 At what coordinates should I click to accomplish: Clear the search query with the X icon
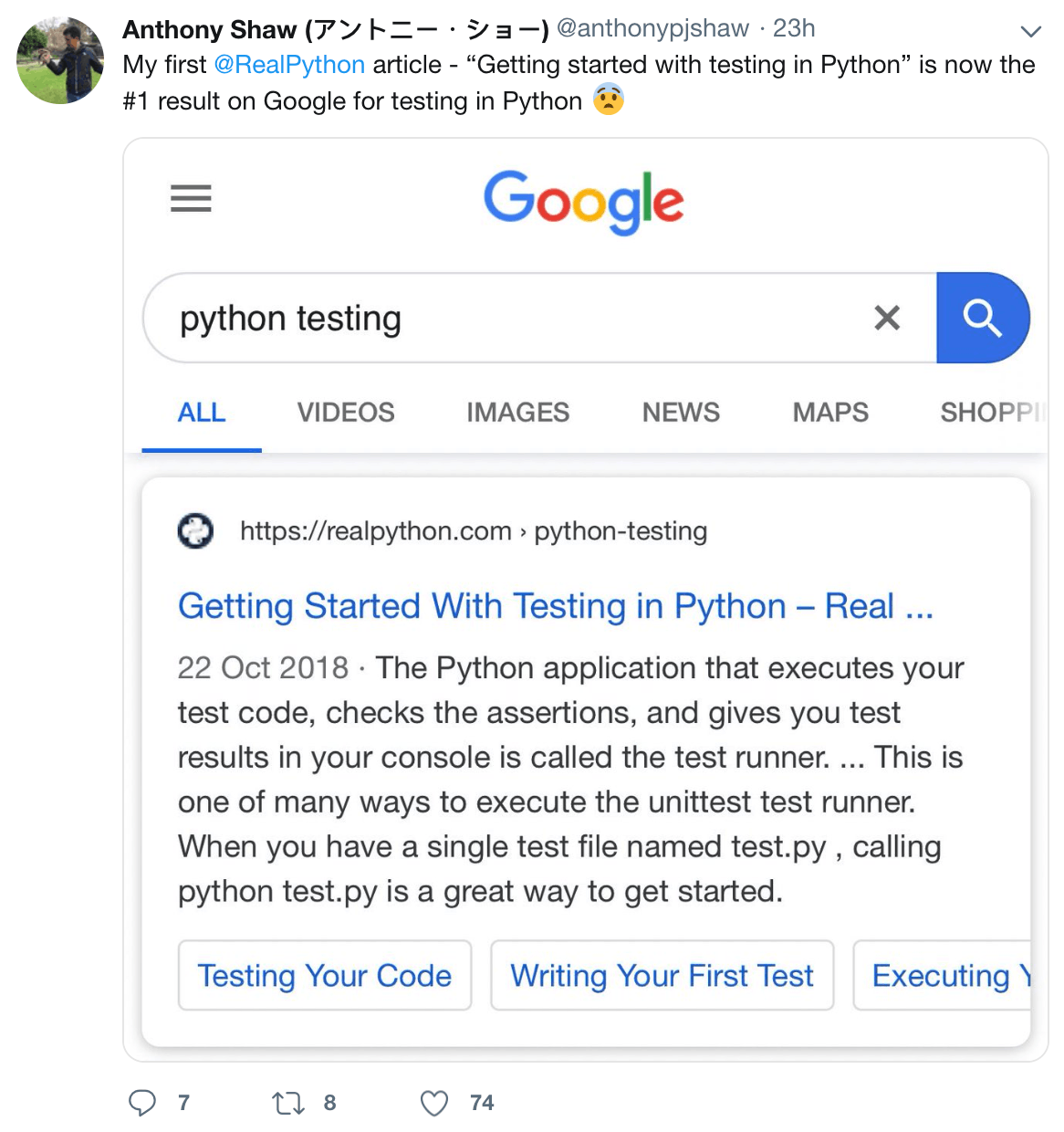886,318
